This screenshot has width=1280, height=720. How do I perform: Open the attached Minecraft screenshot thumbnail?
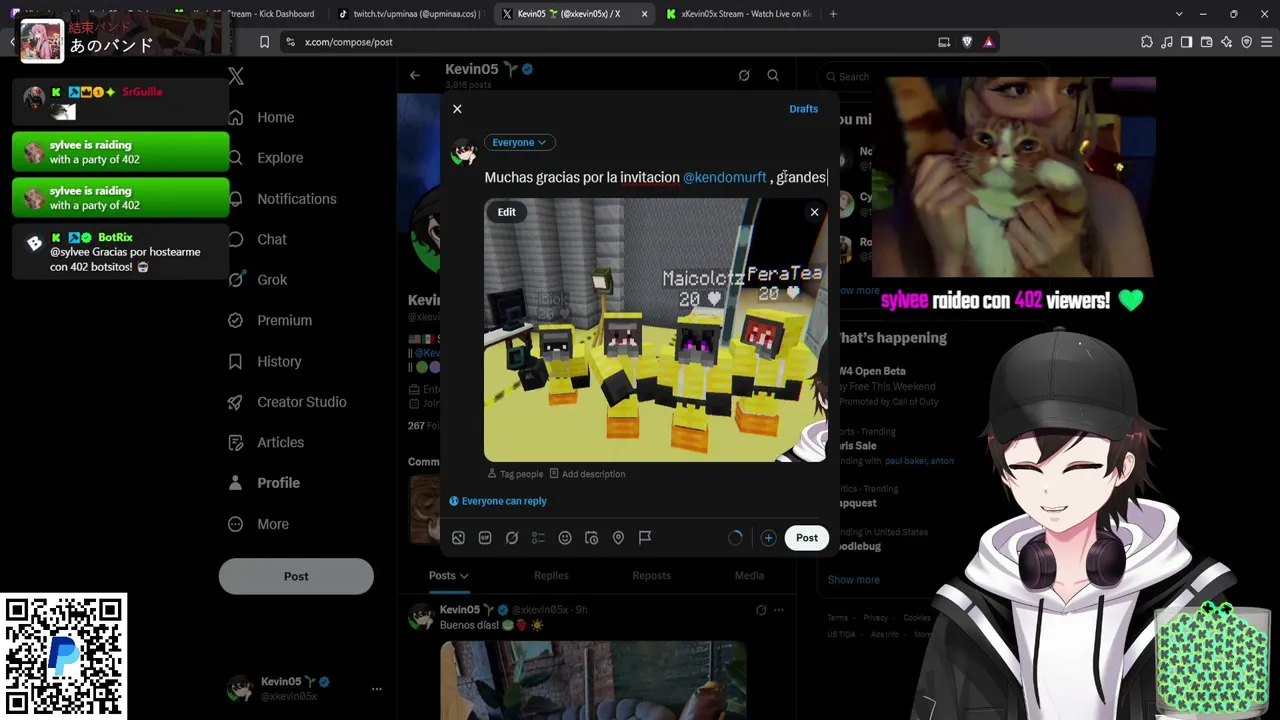(656, 330)
